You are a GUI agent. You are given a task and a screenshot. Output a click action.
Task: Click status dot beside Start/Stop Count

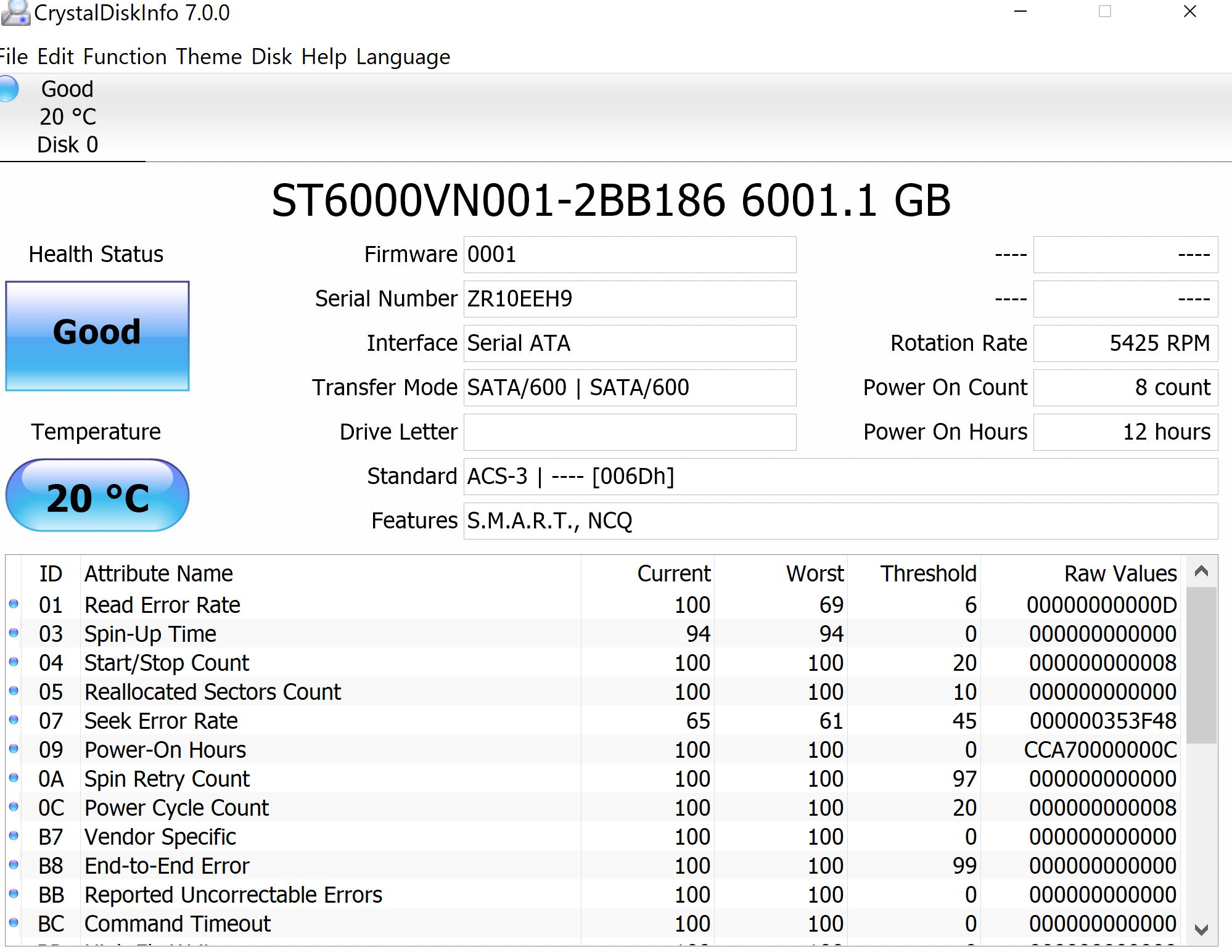[x=14, y=662]
